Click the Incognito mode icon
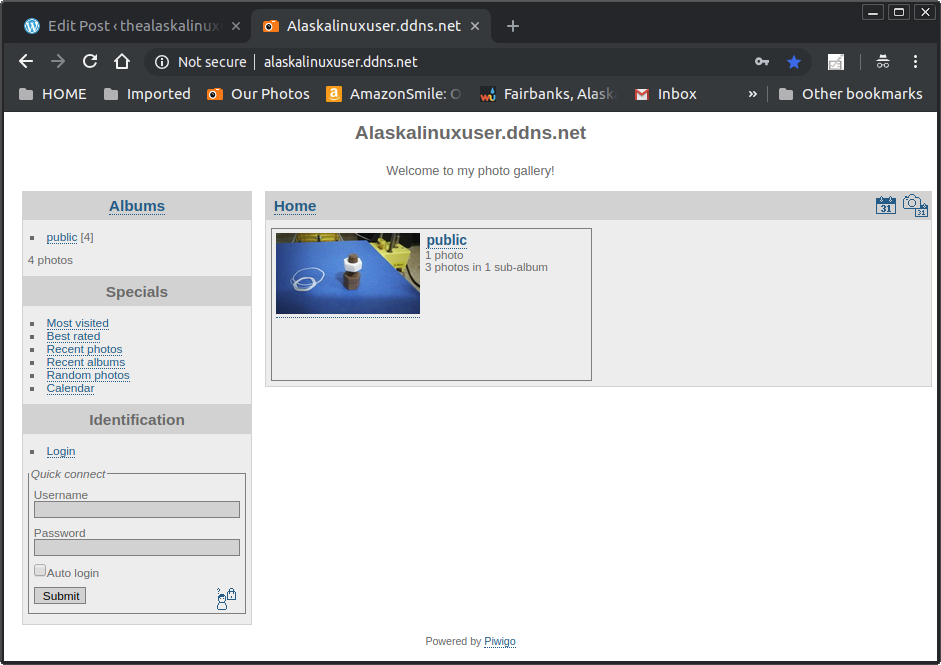Viewport: 941px width, 665px height. (882, 62)
